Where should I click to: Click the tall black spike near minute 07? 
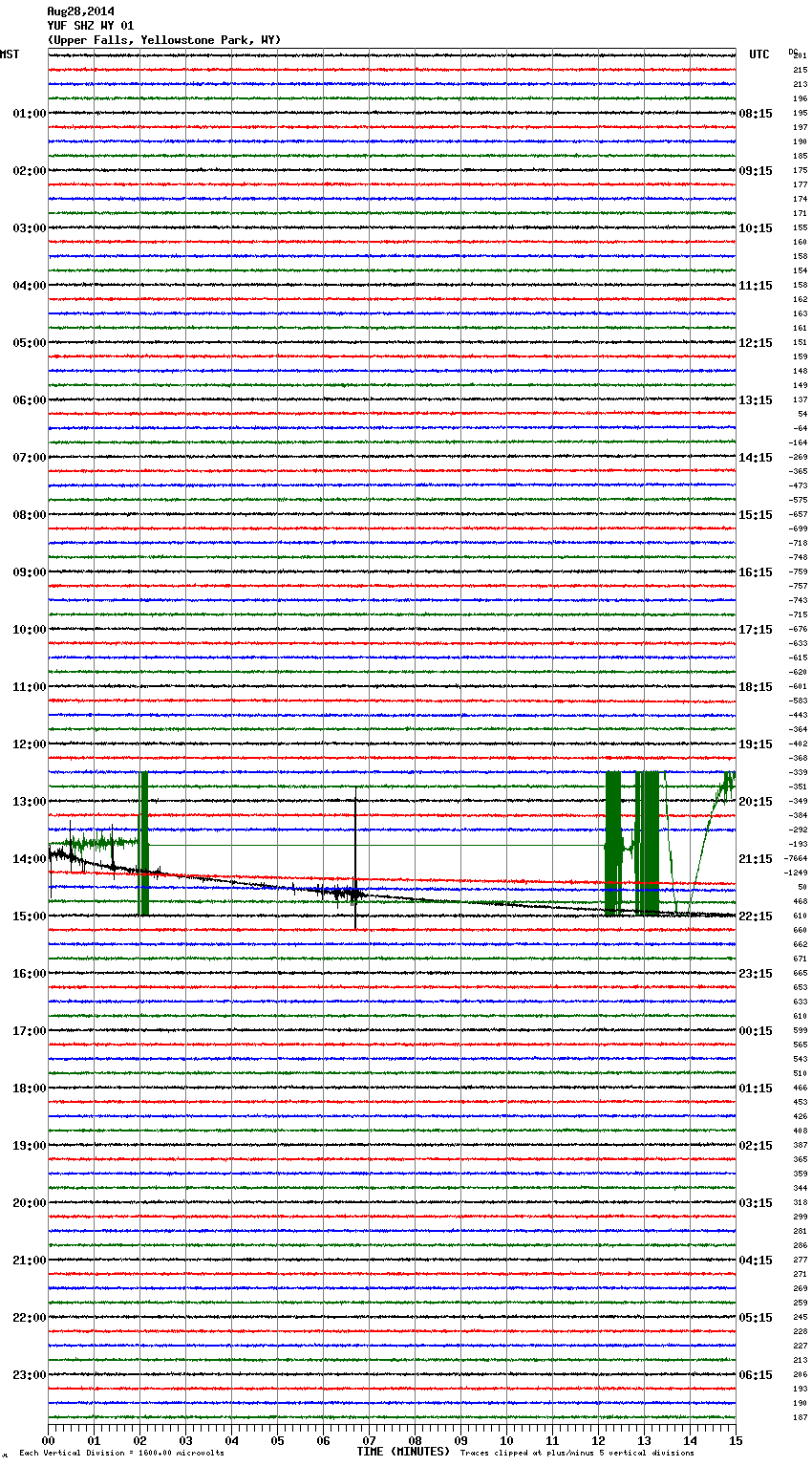(355, 857)
